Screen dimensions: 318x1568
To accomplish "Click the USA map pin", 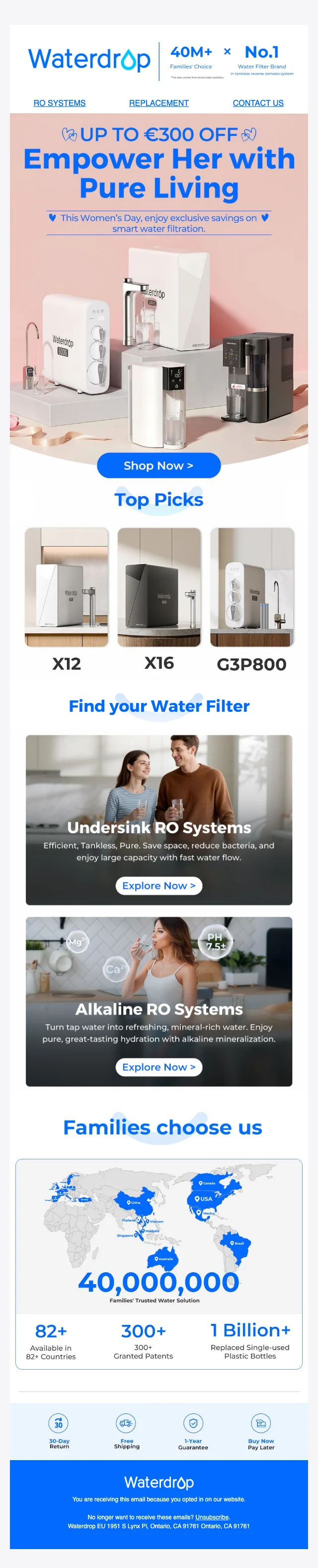I will 198,1199.
